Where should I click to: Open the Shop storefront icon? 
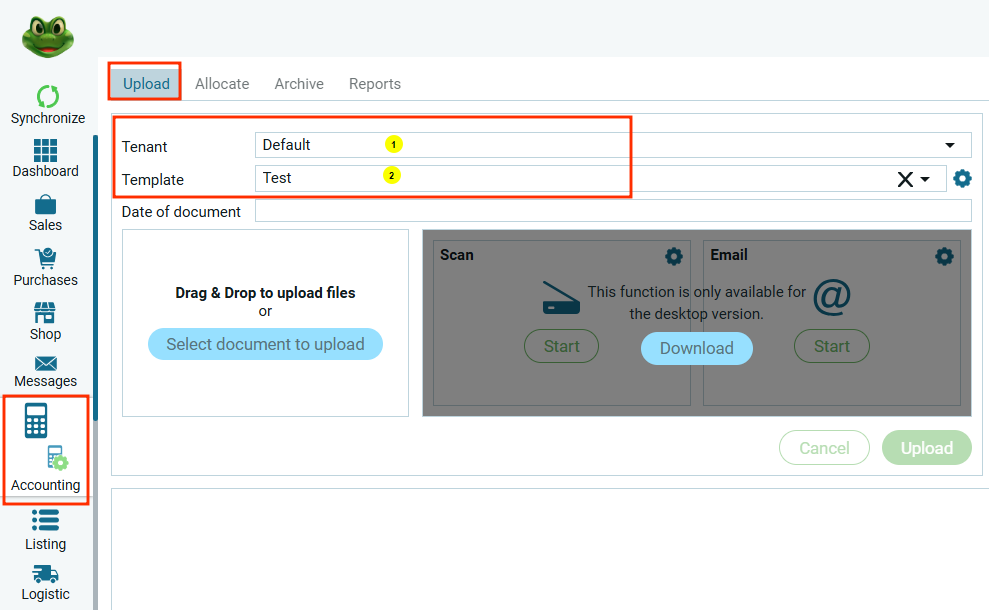pos(45,313)
